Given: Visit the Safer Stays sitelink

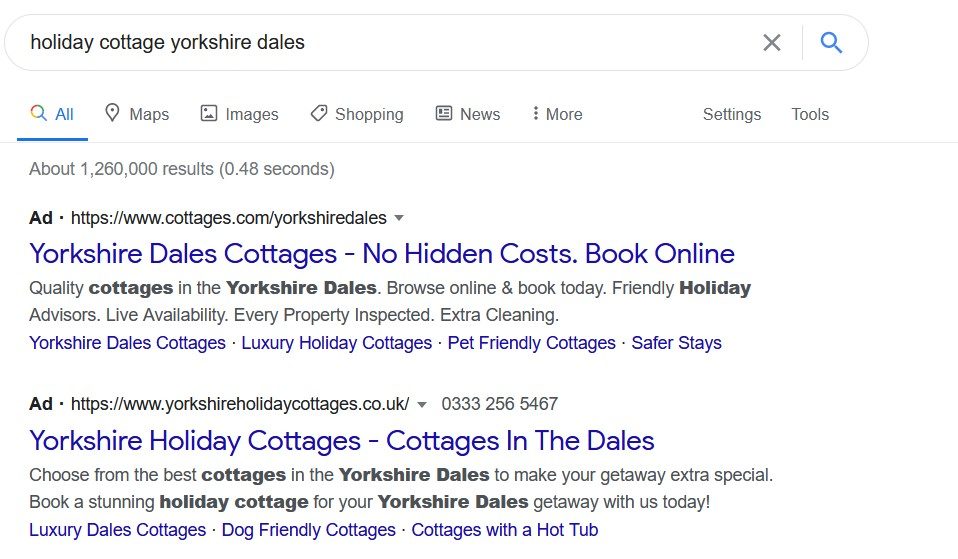Looking at the screenshot, I should pyautogui.click(x=677, y=343).
